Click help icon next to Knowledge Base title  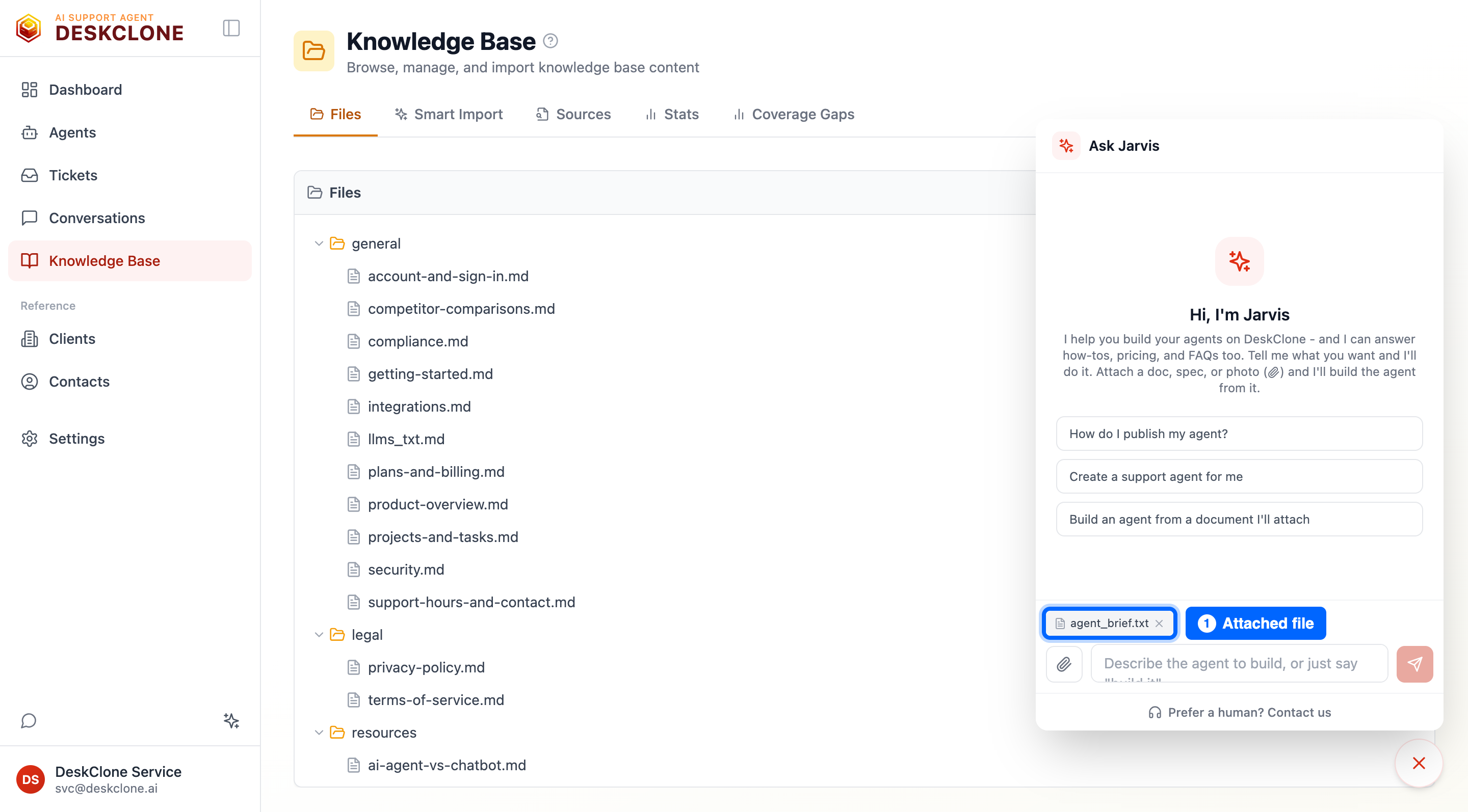coord(550,40)
